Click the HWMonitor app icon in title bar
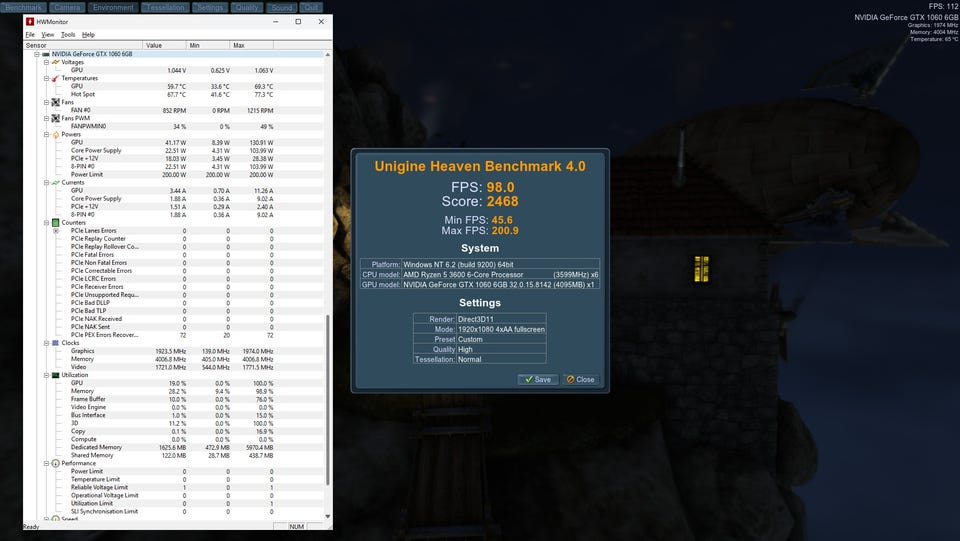Screen dimensions: 960x541 tap(29, 21)
